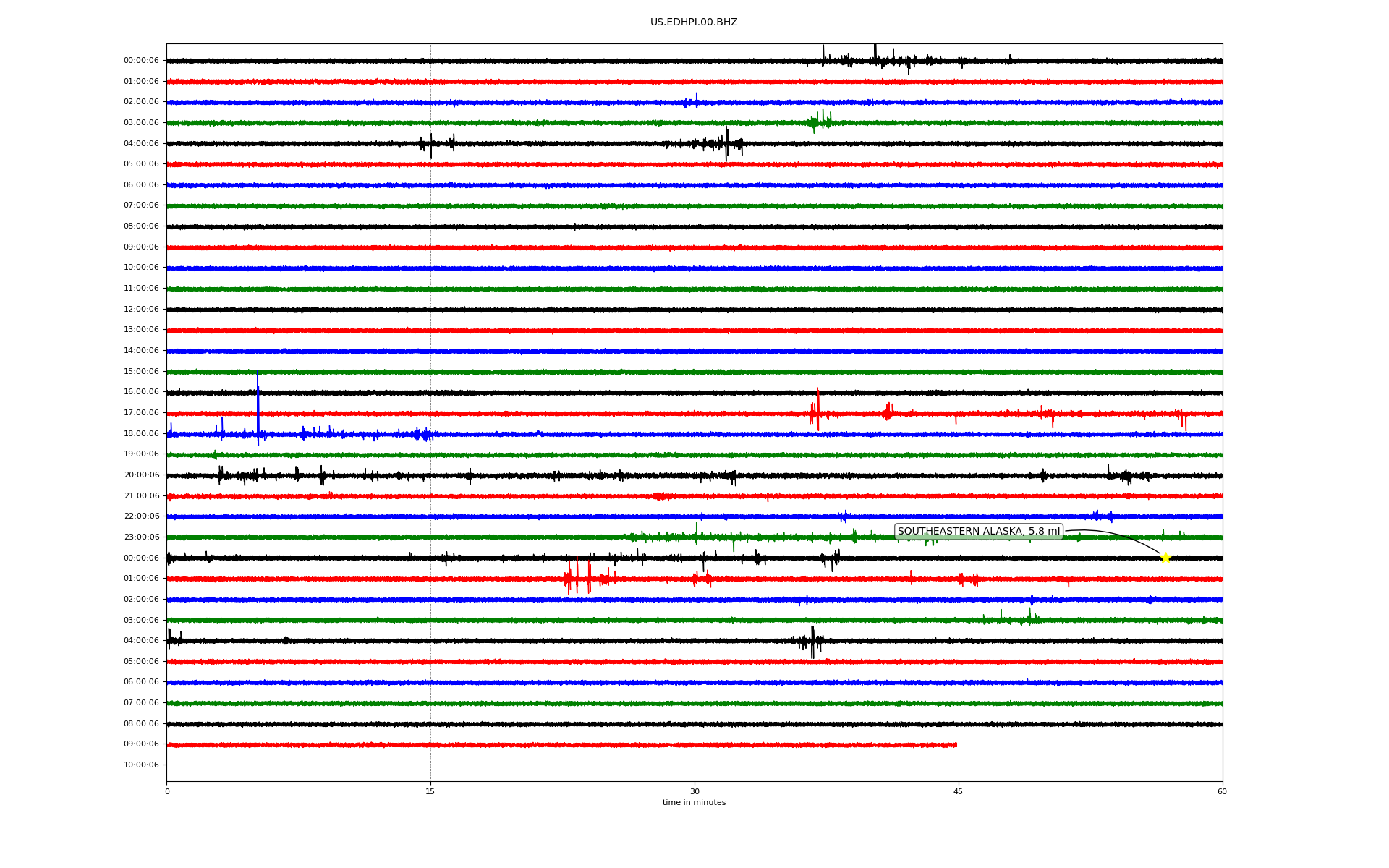The height and width of the screenshot is (868, 1389).
Task: Click the green burst on the 03:00:06 trace at the top
Action: coord(820,122)
